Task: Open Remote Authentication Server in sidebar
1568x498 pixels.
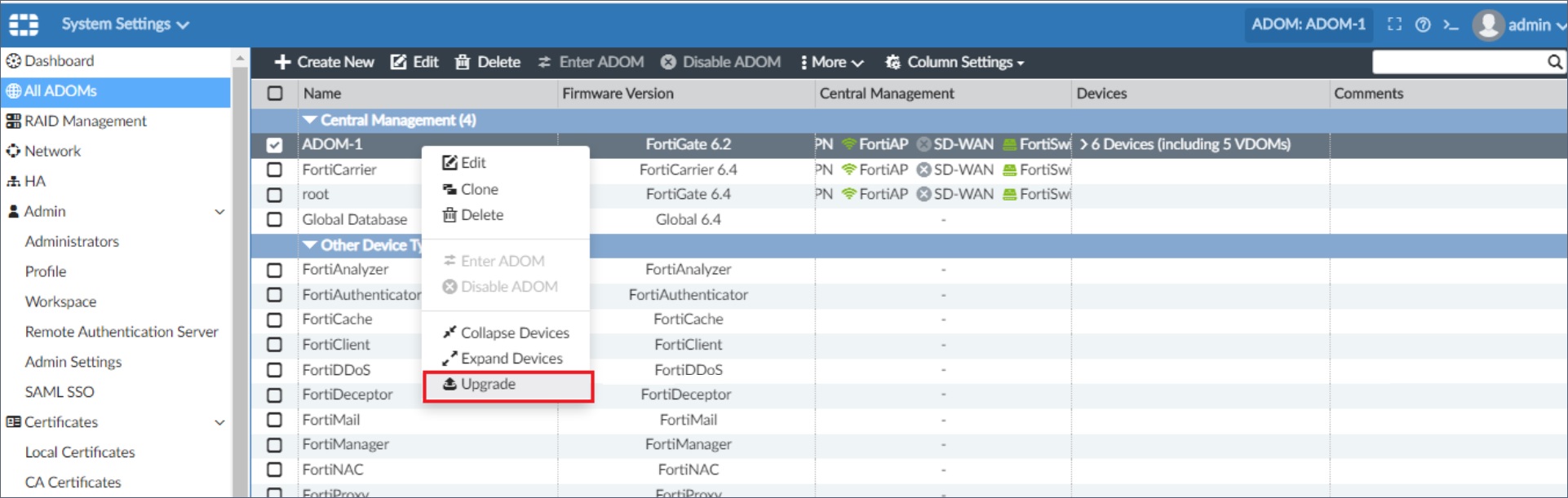Action: point(122,332)
